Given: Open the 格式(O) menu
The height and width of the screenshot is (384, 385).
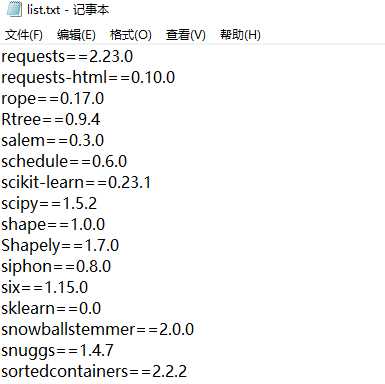Looking at the screenshot, I should [x=131, y=35].
